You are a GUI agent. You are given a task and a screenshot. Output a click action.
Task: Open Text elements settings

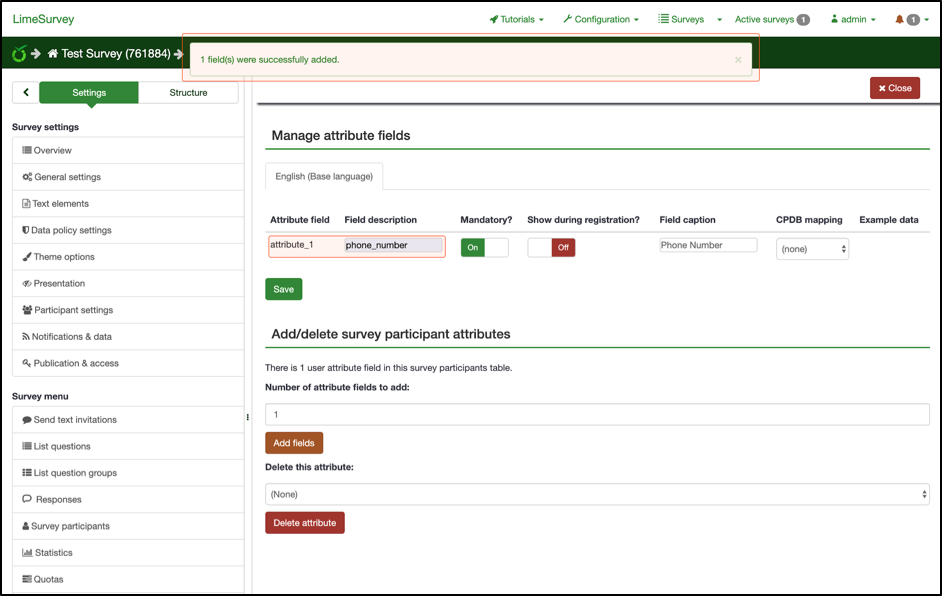point(128,204)
